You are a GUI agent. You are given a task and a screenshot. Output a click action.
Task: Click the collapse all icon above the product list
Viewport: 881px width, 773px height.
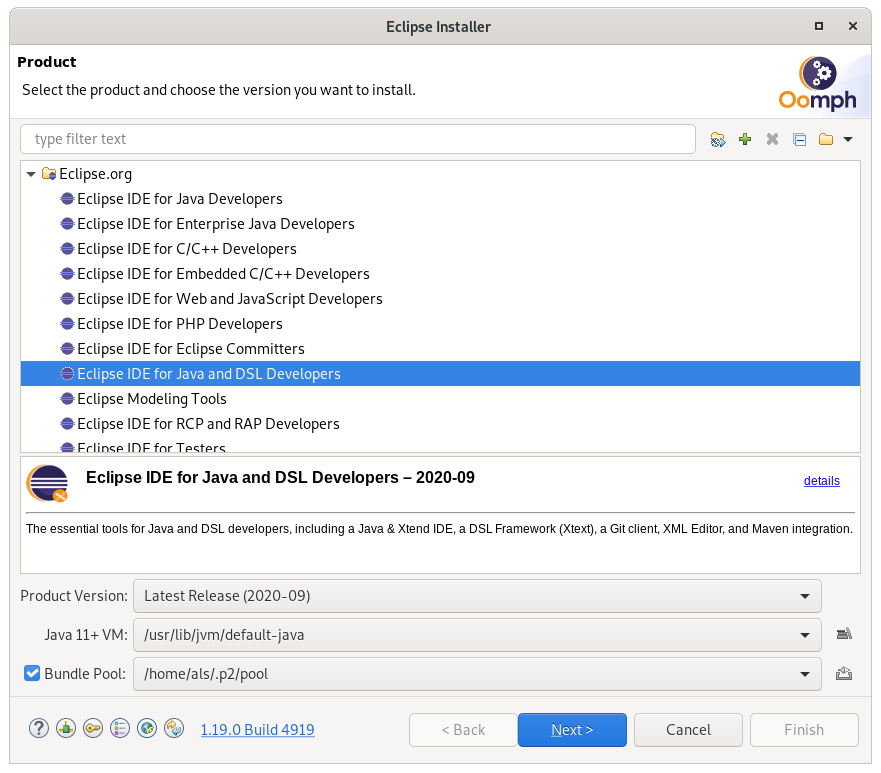click(x=799, y=140)
